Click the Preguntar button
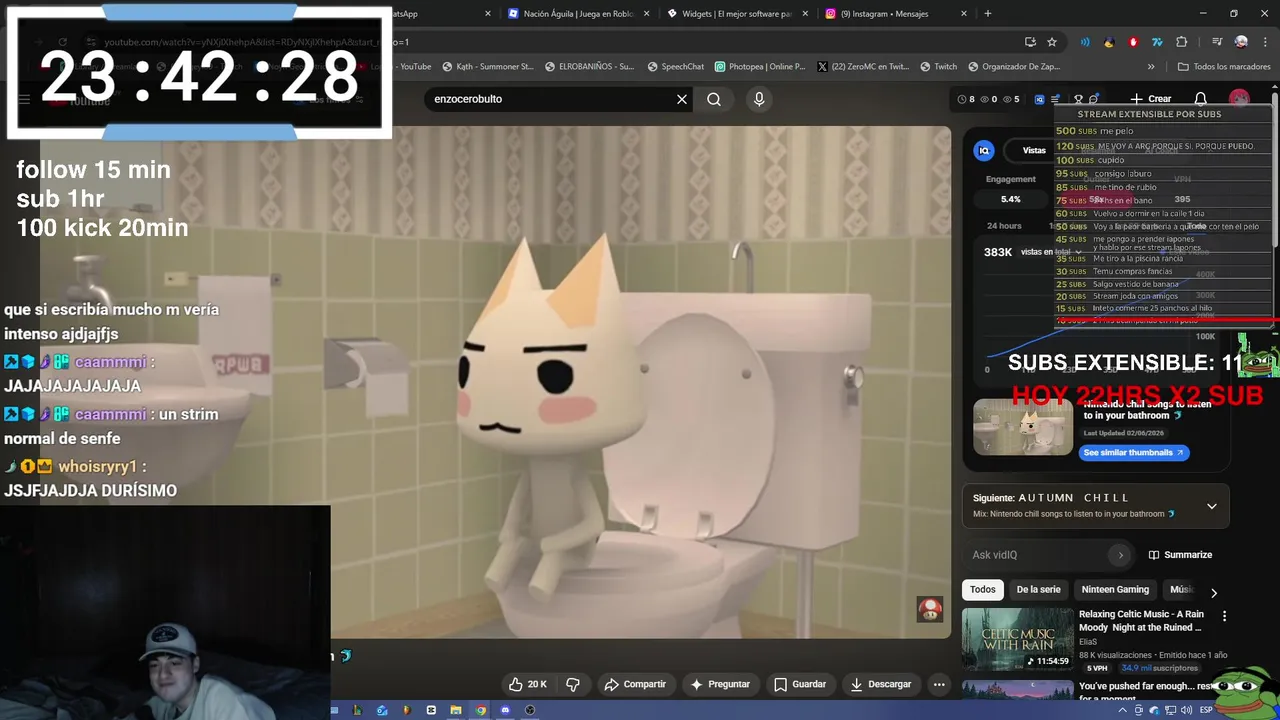The width and height of the screenshot is (1280, 720). point(720,684)
